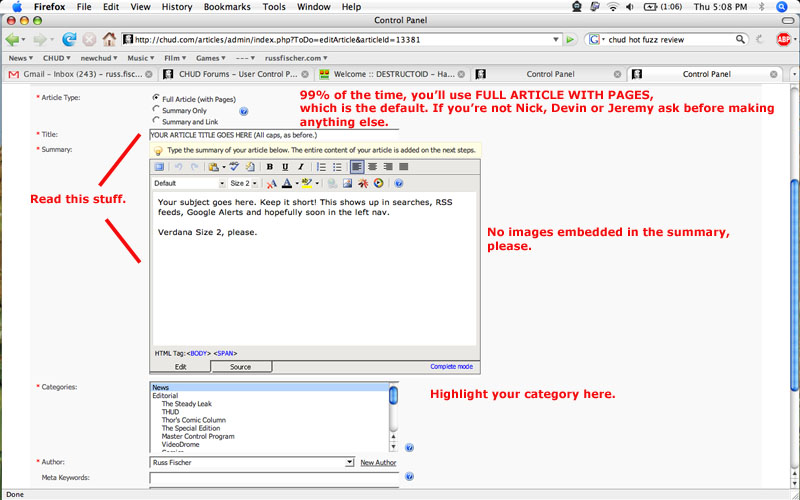Screen dimensions: 800x500
Task: Reload the page with Firefox refresh button
Action: coord(69,40)
